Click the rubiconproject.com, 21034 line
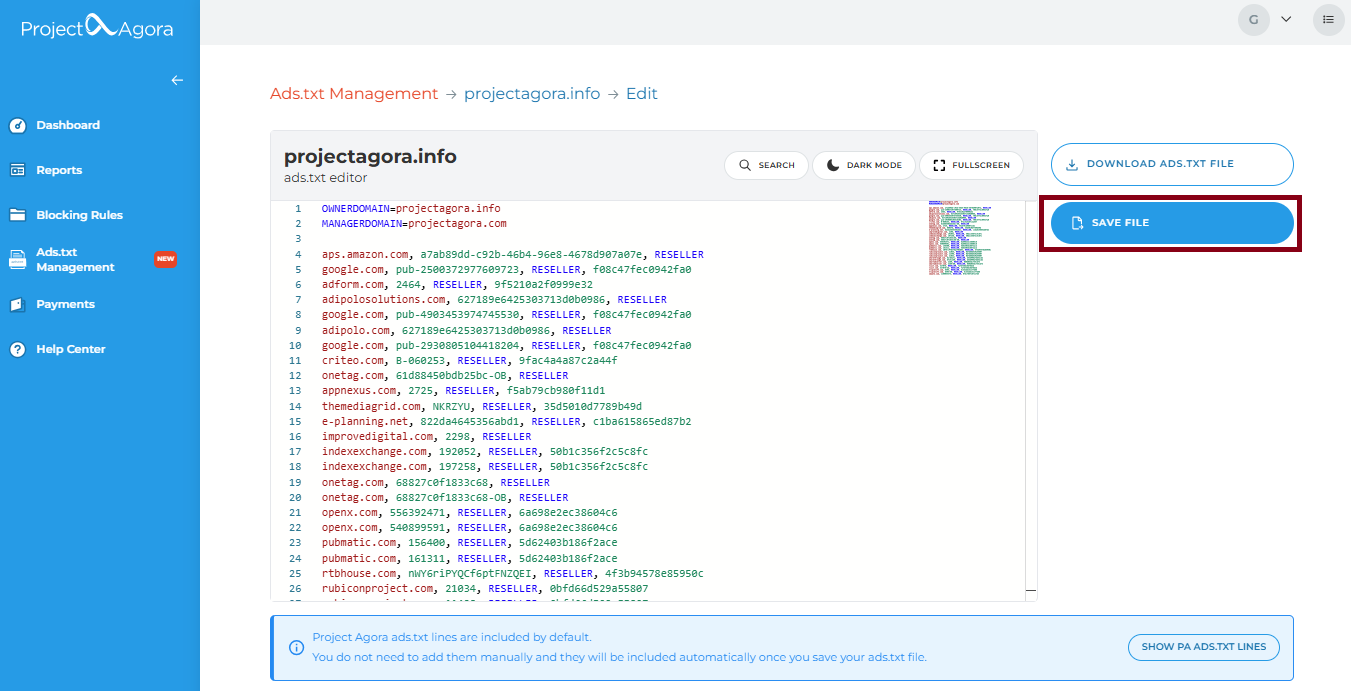The image size is (1351, 691). (x=485, y=588)
